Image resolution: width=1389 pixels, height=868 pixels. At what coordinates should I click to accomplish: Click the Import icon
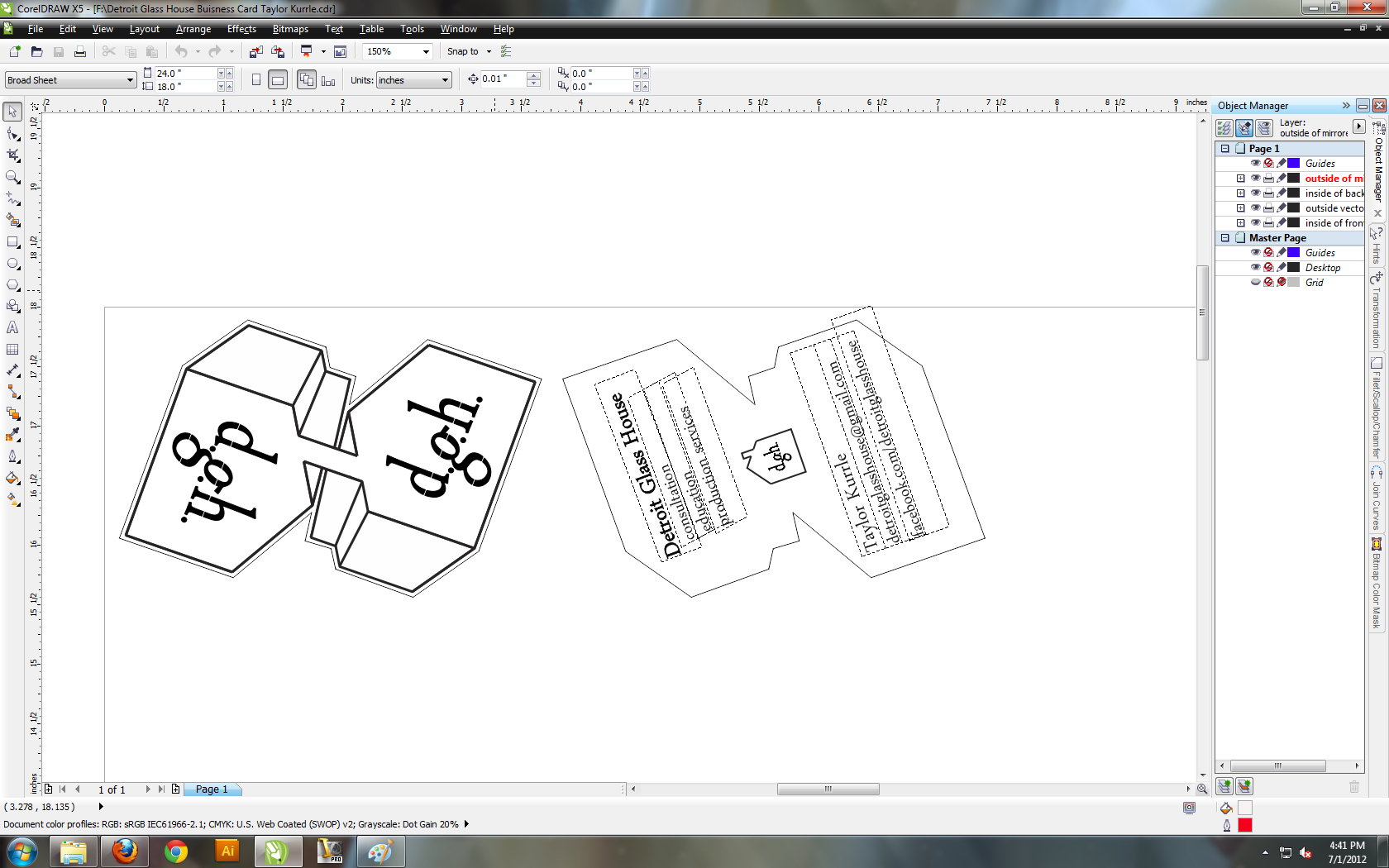point(255,51)
